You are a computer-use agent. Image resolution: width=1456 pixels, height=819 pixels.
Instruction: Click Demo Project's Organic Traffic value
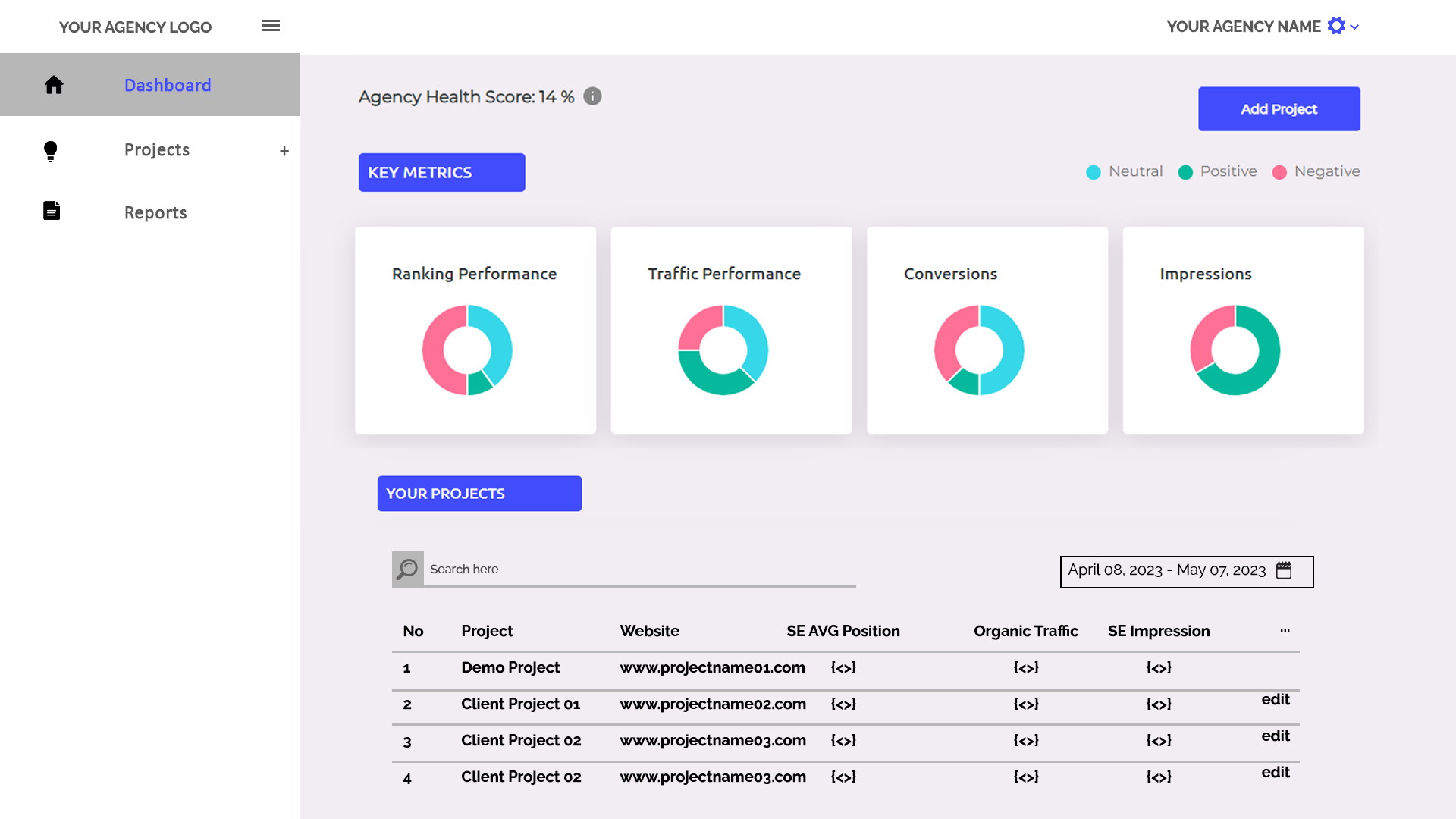click(x=1026, y=667)
